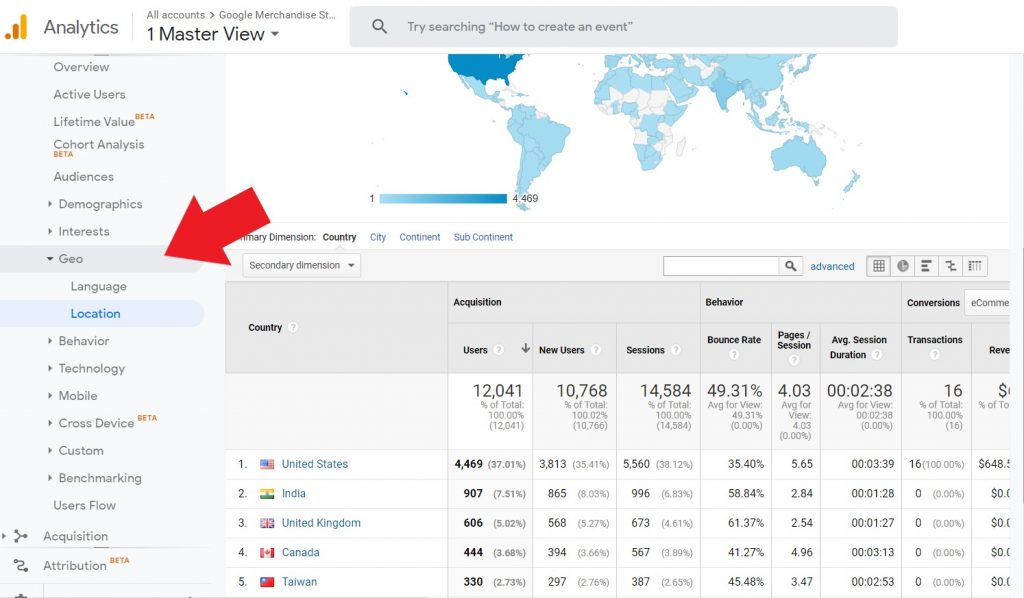
Task: Click help icon under Pages / Session
Action: point(794,360)
